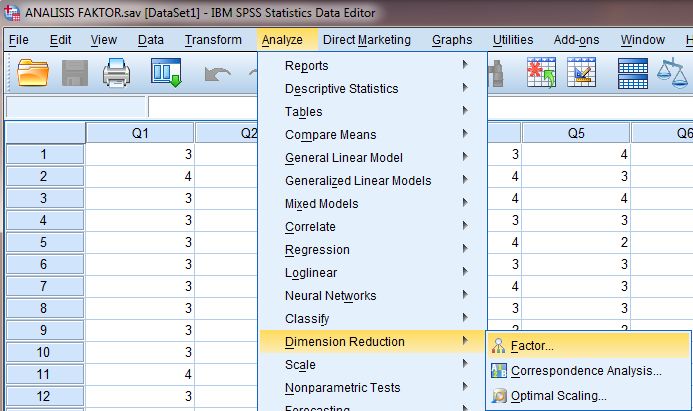The height and width of the screenshot is (411, 693).
Task: Click the Save file floppy icon
Action: click(75, 73)
